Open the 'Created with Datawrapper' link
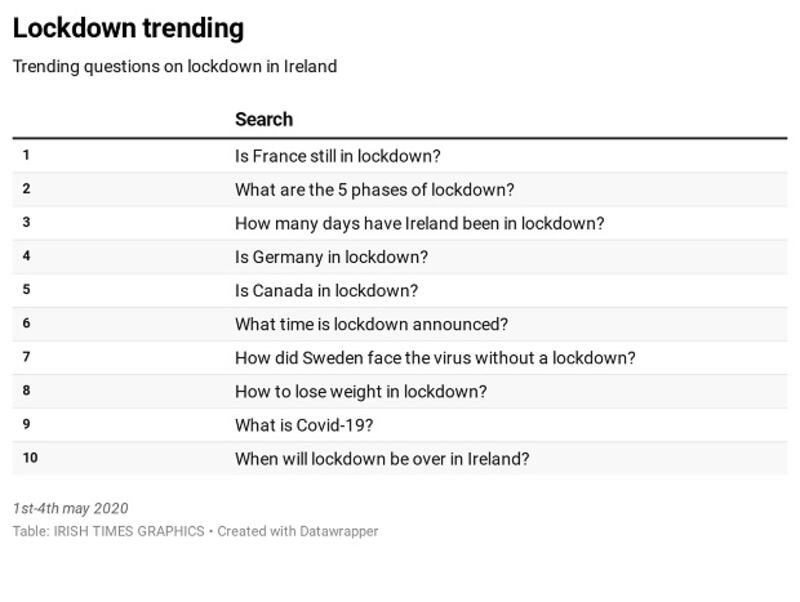 (298, 532)
